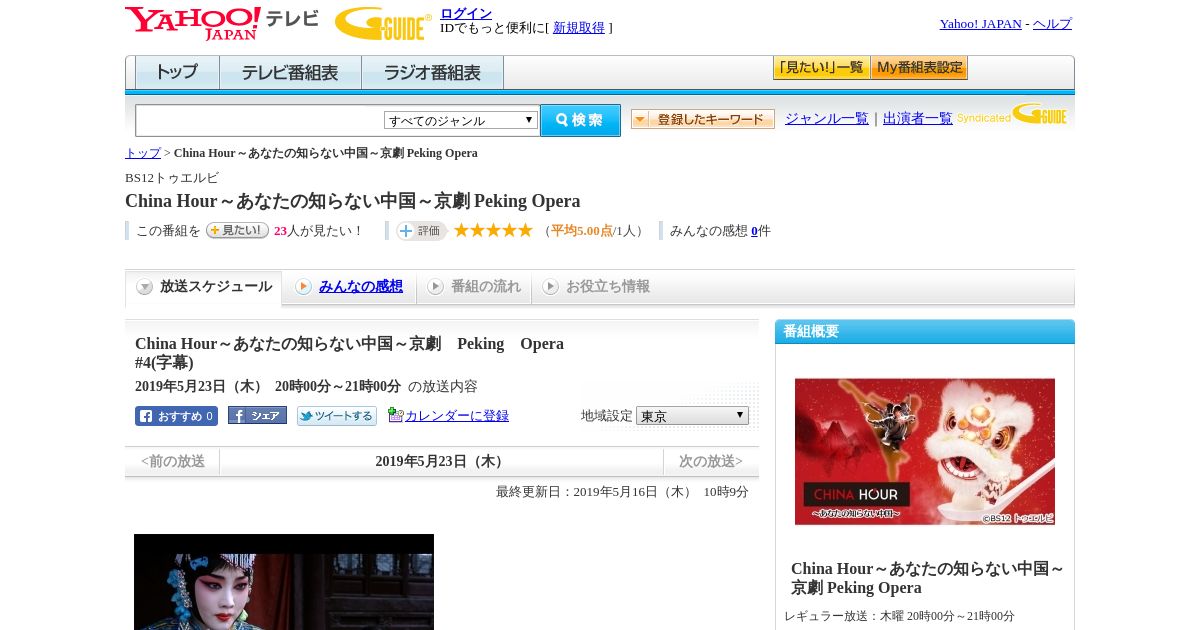Open the 新規取得 registration link
The width and height of the screenshot is (1200, 630).
[579, 28]
